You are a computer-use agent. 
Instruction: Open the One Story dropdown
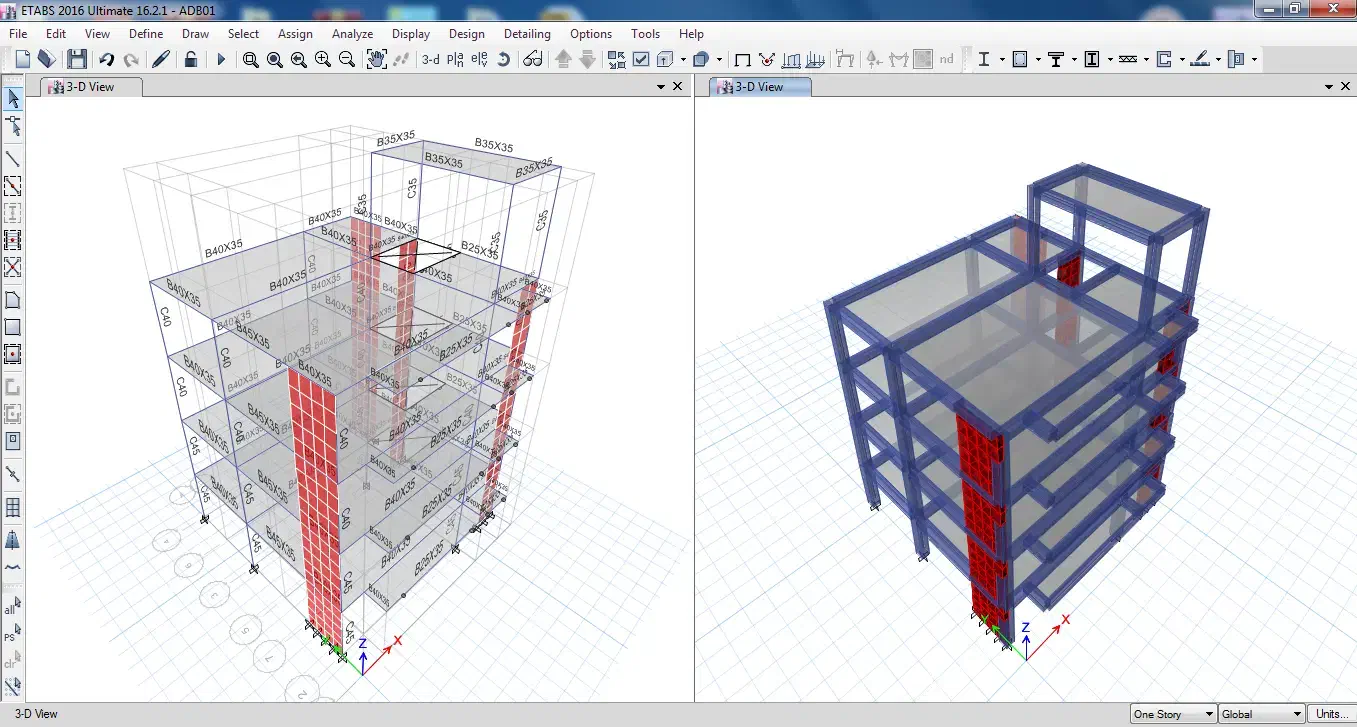[x=1173, y=714]
